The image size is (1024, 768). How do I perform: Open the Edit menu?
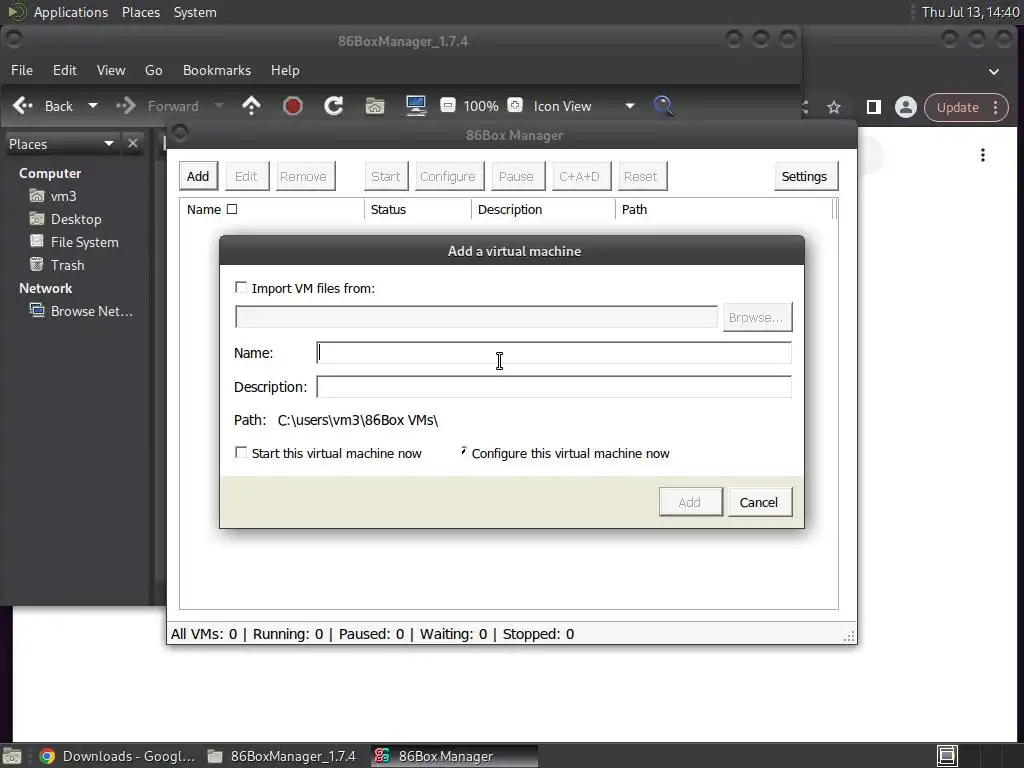[65, 70]
